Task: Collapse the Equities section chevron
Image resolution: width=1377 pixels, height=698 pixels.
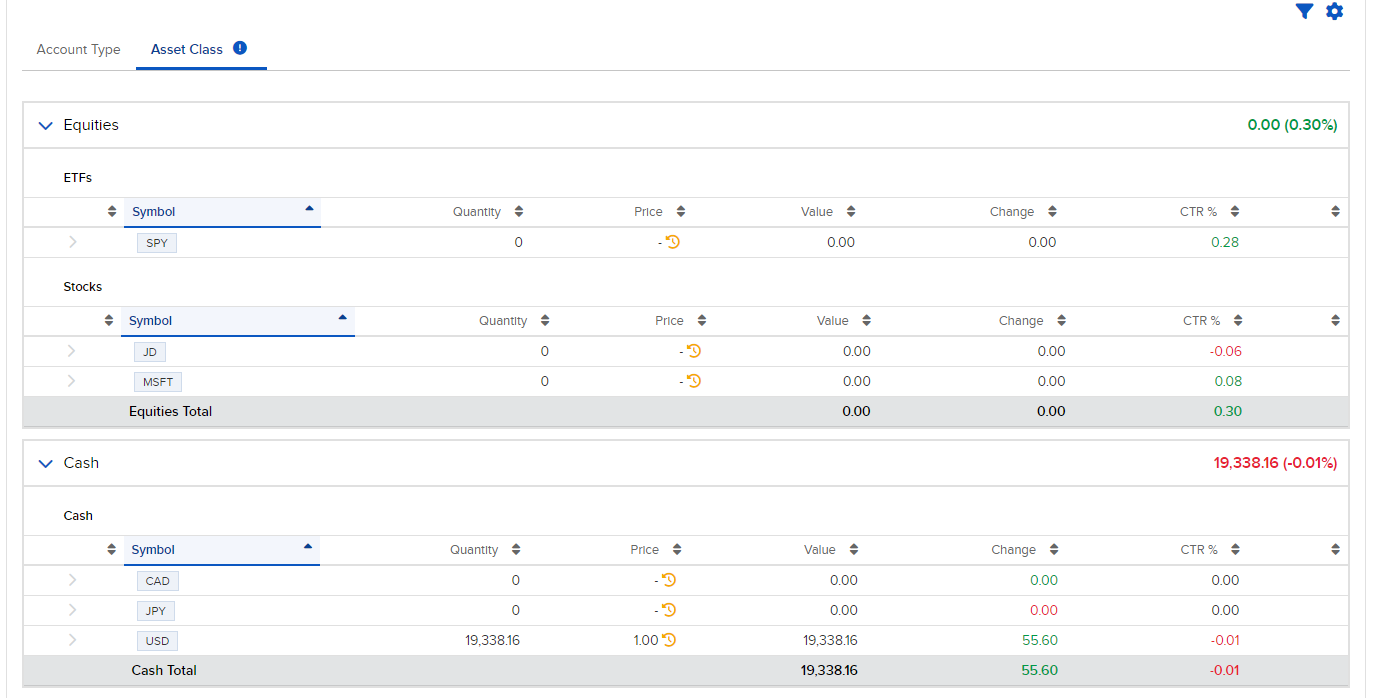Action: tap(45, 125)
